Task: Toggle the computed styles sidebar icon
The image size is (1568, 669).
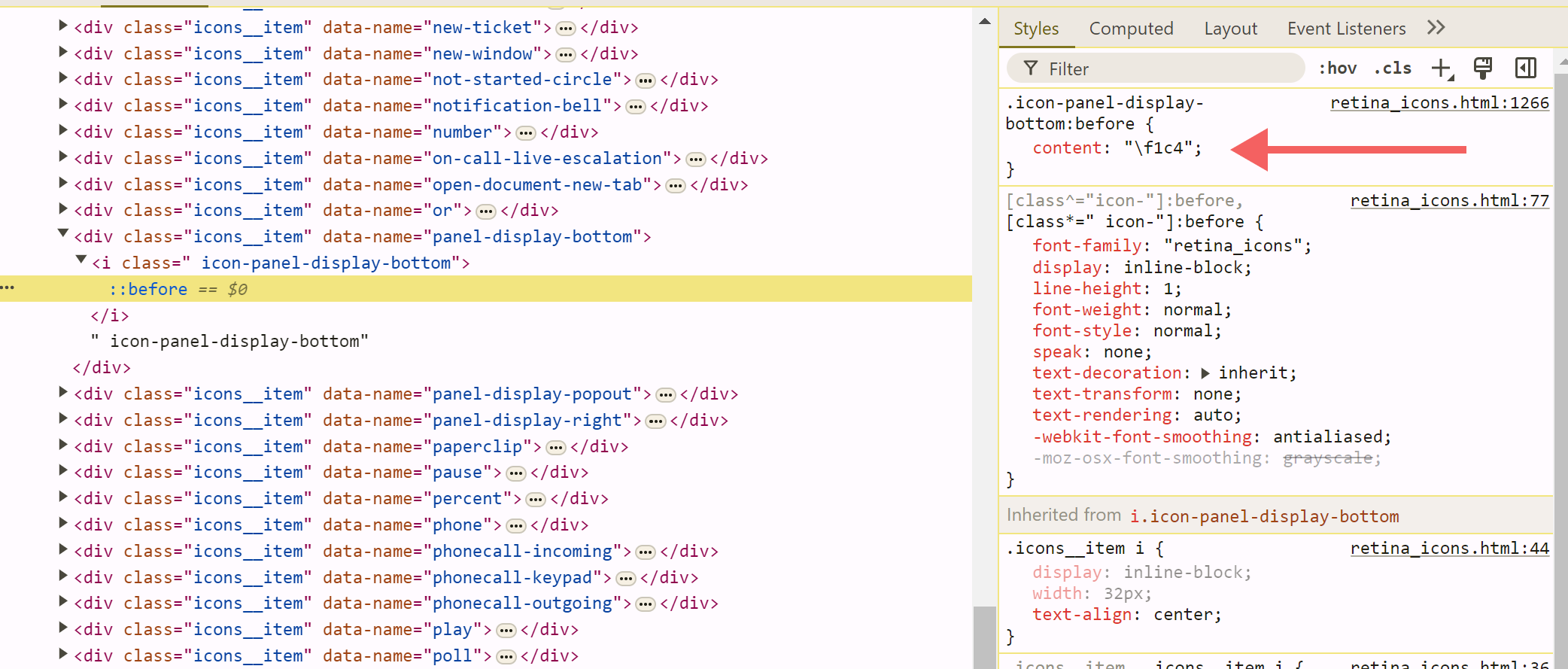Action: [x=1525, y=68]
